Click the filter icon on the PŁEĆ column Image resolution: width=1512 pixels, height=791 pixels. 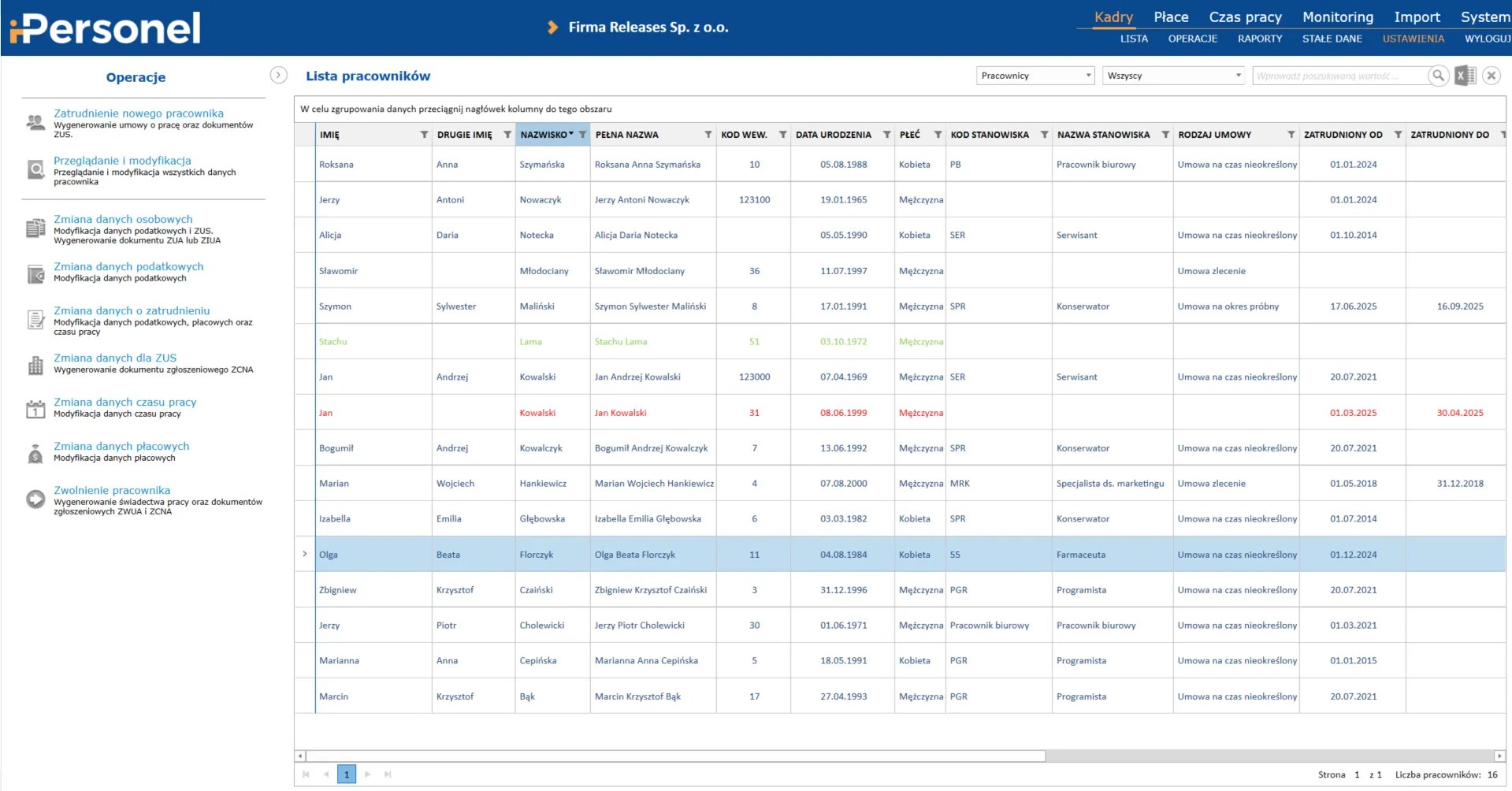click(938, 135)
